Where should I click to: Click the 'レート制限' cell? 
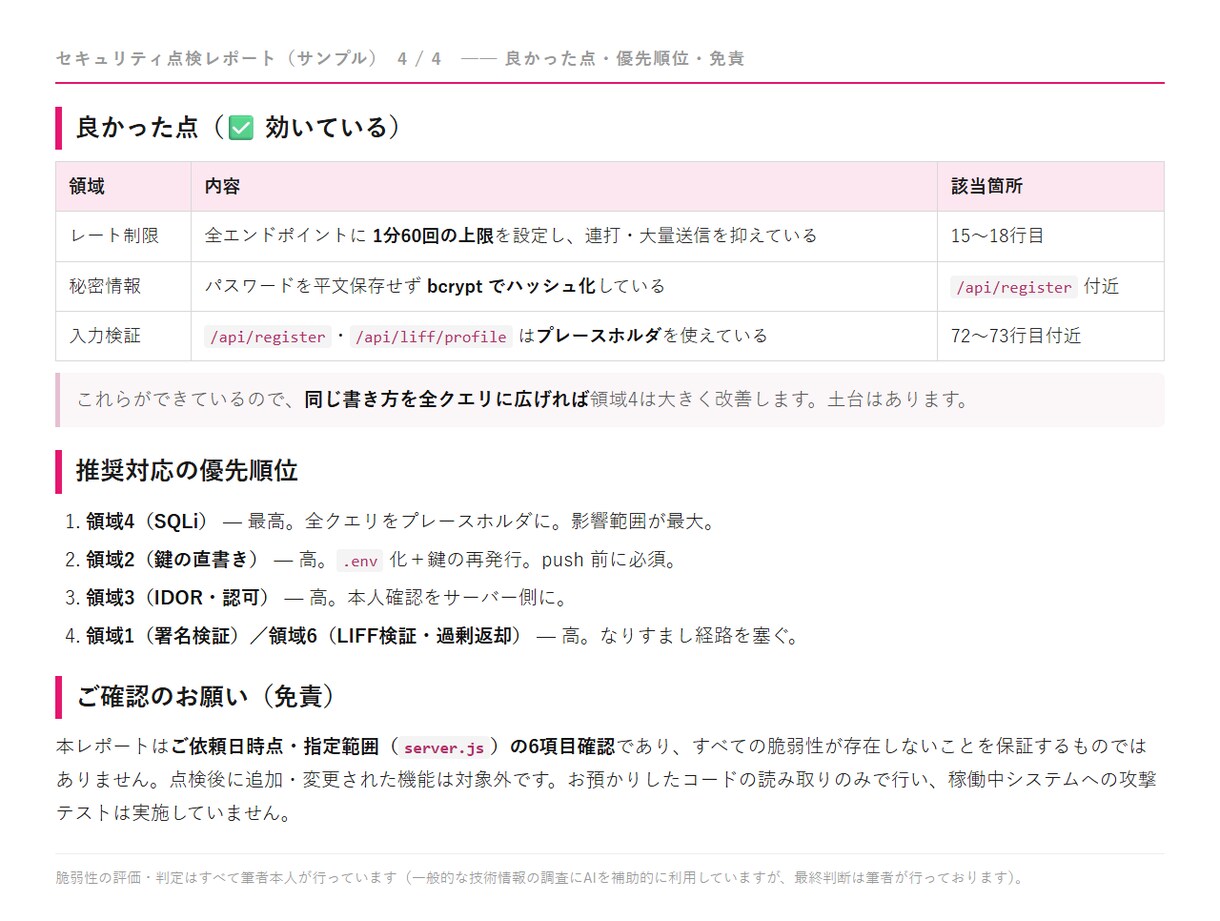pyautogui.click(x=123, y=236)
